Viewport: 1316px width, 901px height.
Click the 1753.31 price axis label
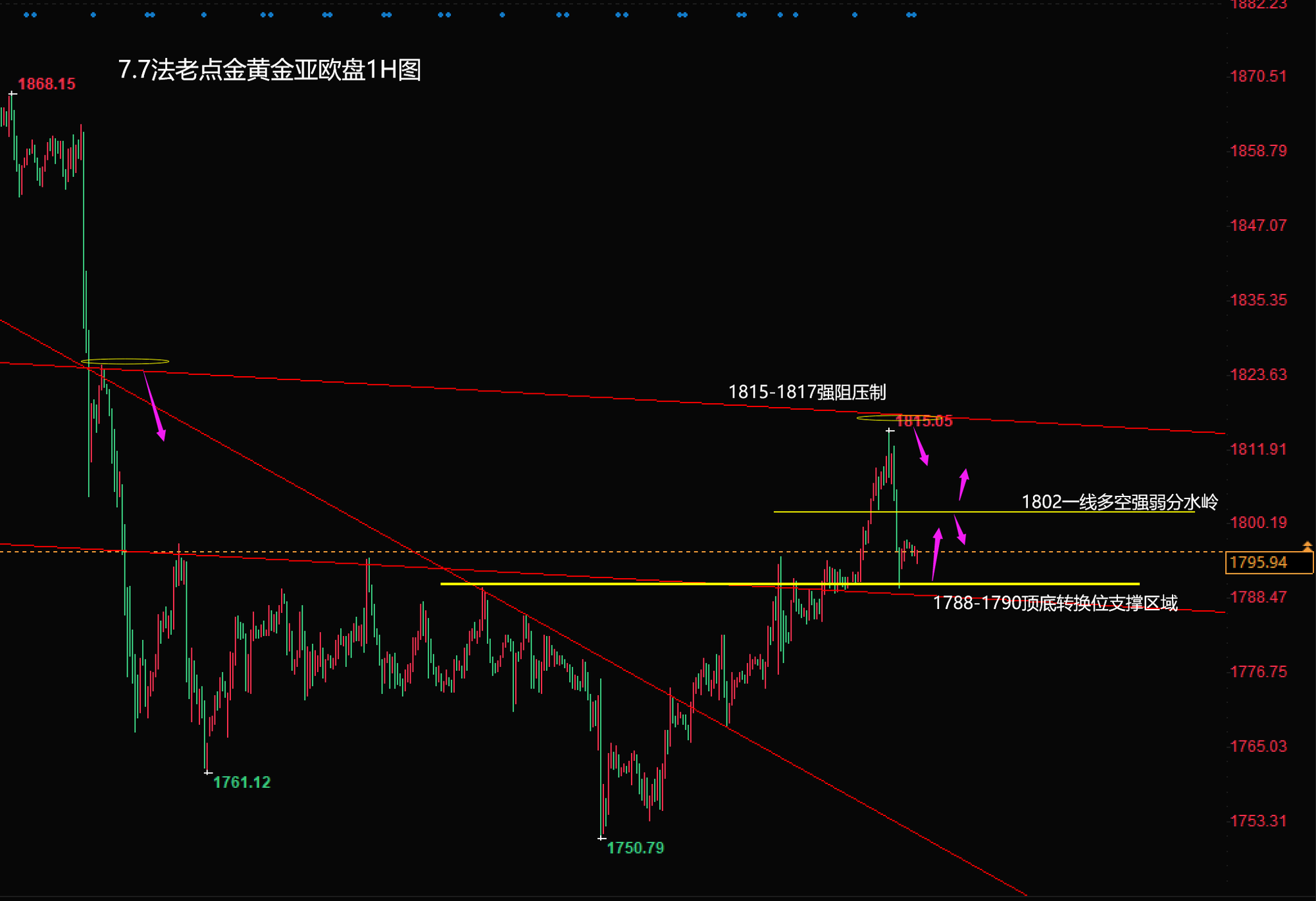click(1257, 821)
